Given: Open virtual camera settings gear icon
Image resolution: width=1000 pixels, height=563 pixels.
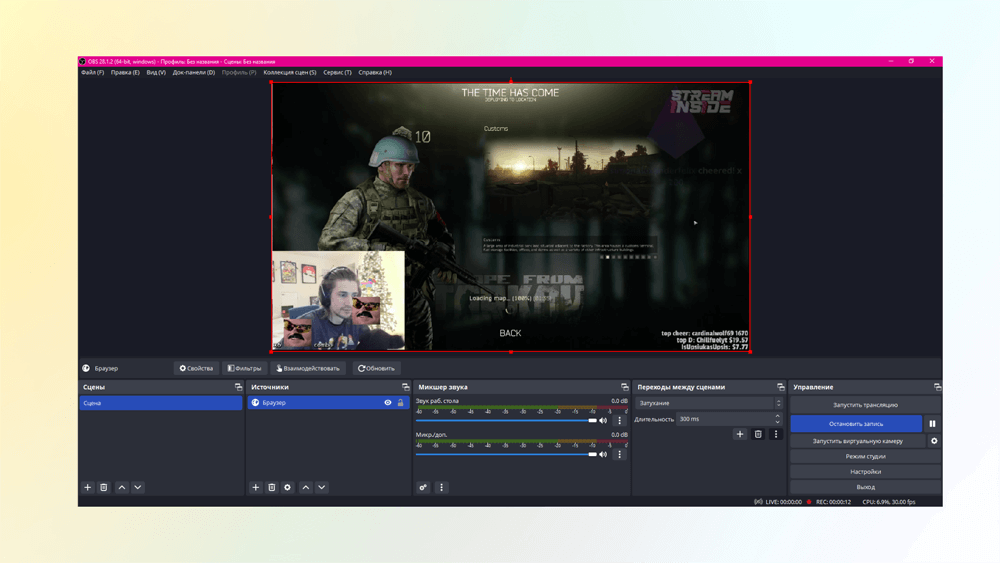Looking at the screenshot, I should 934,441.
